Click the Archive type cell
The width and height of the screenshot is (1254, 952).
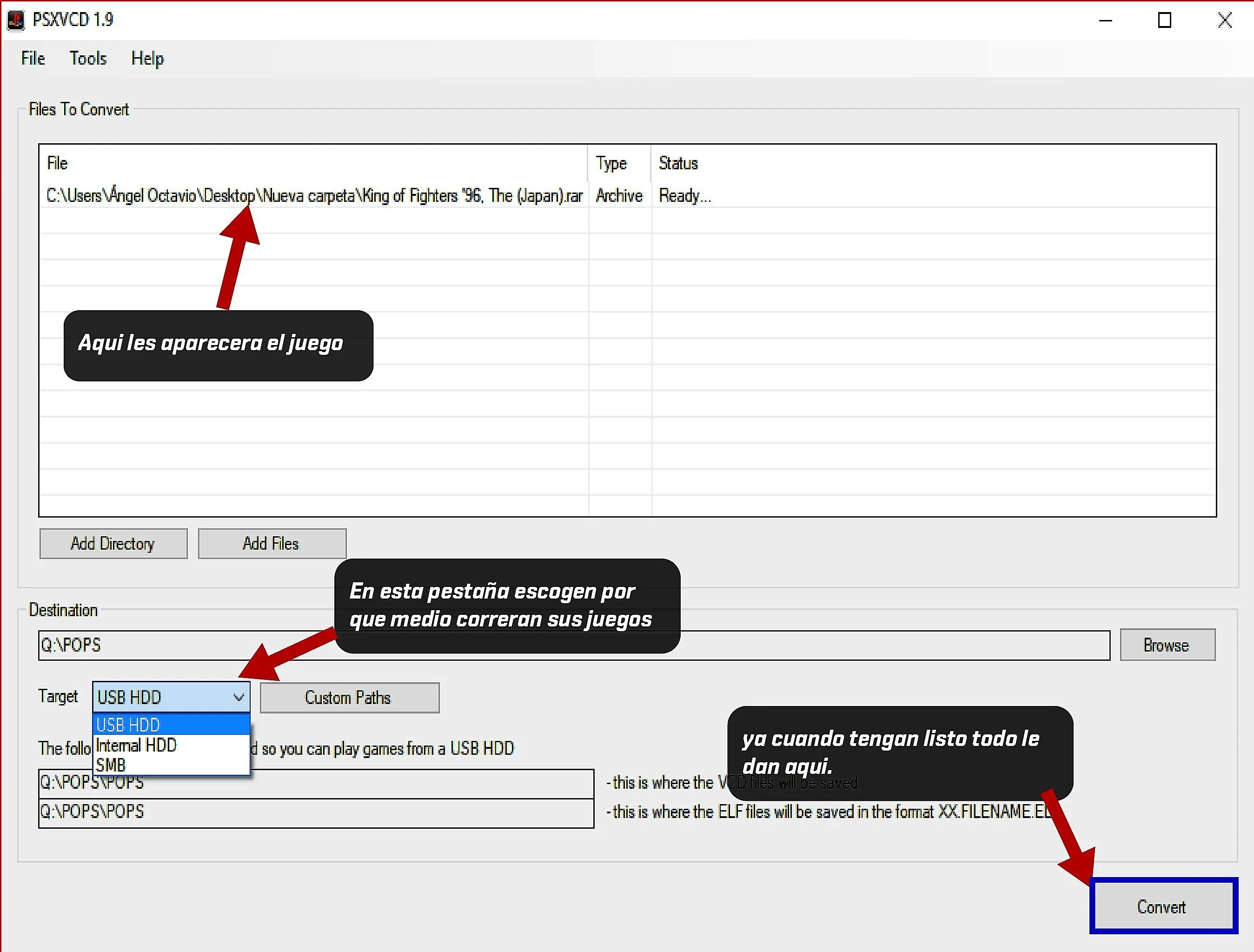click(619, 196)
